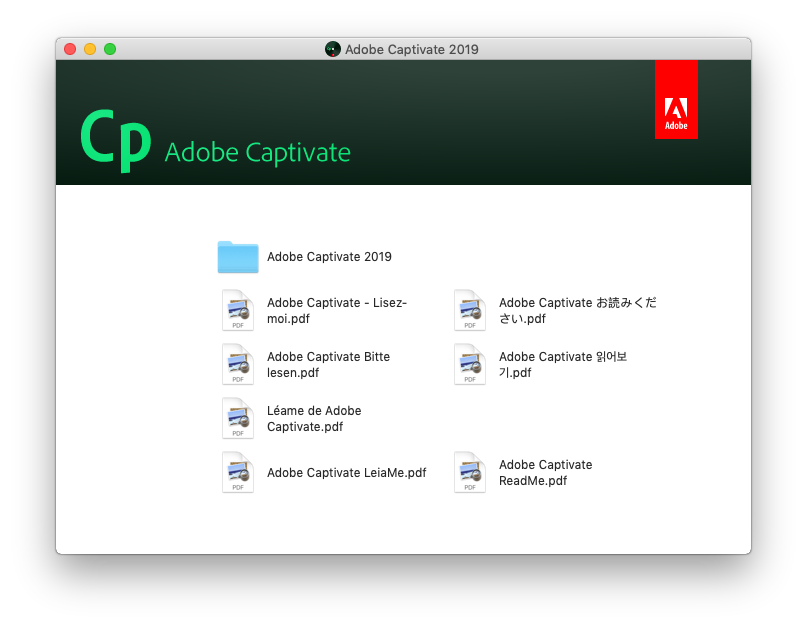The image size is (807, 628).
Task: Select the Léame de Adobe Captivate PDF icon
Action: tap(238, 418)
